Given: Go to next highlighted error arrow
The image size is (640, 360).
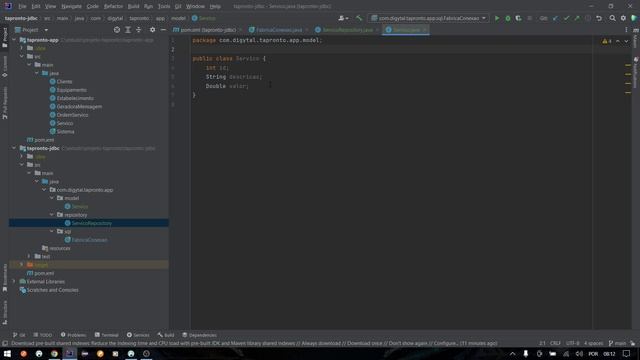Looking at the screenshot, I should coord(626,41).
